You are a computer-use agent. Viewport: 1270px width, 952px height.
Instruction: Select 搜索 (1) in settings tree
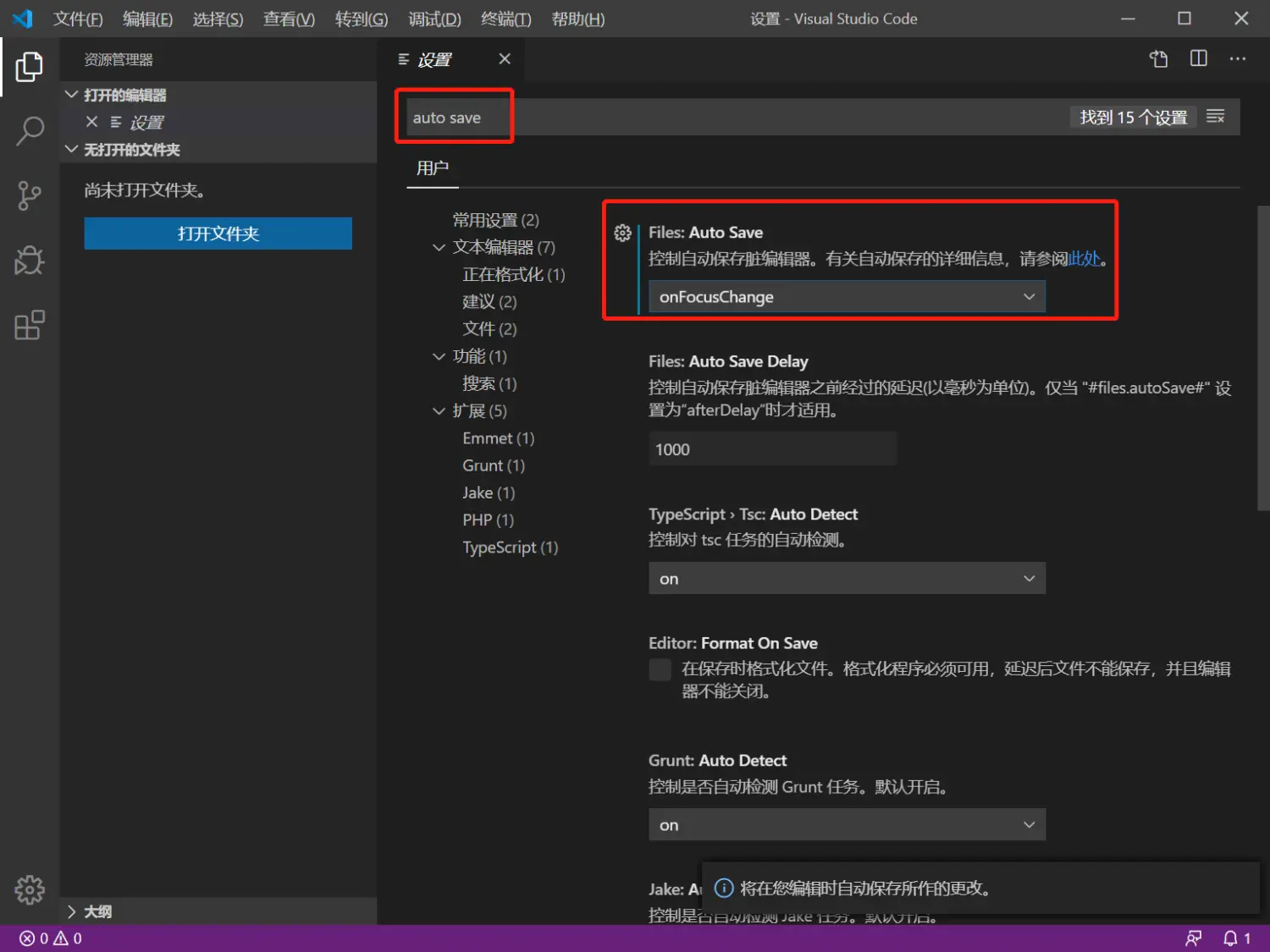489,384
